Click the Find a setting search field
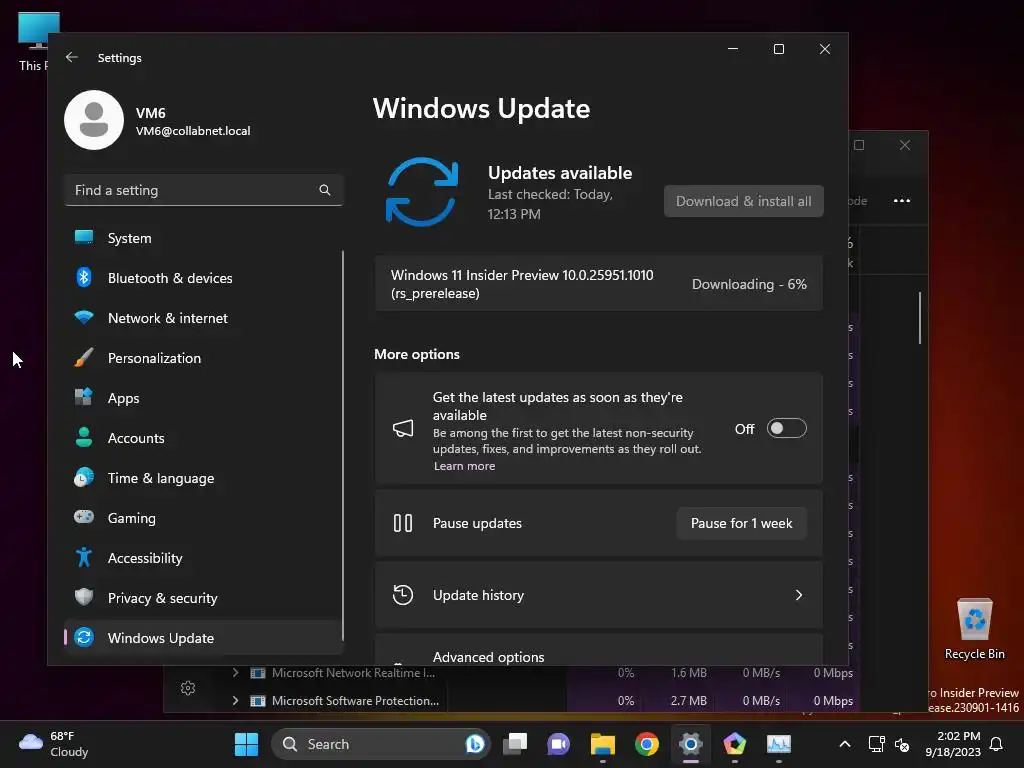Viewport: 1024px width, 768px height. [204, 190]
